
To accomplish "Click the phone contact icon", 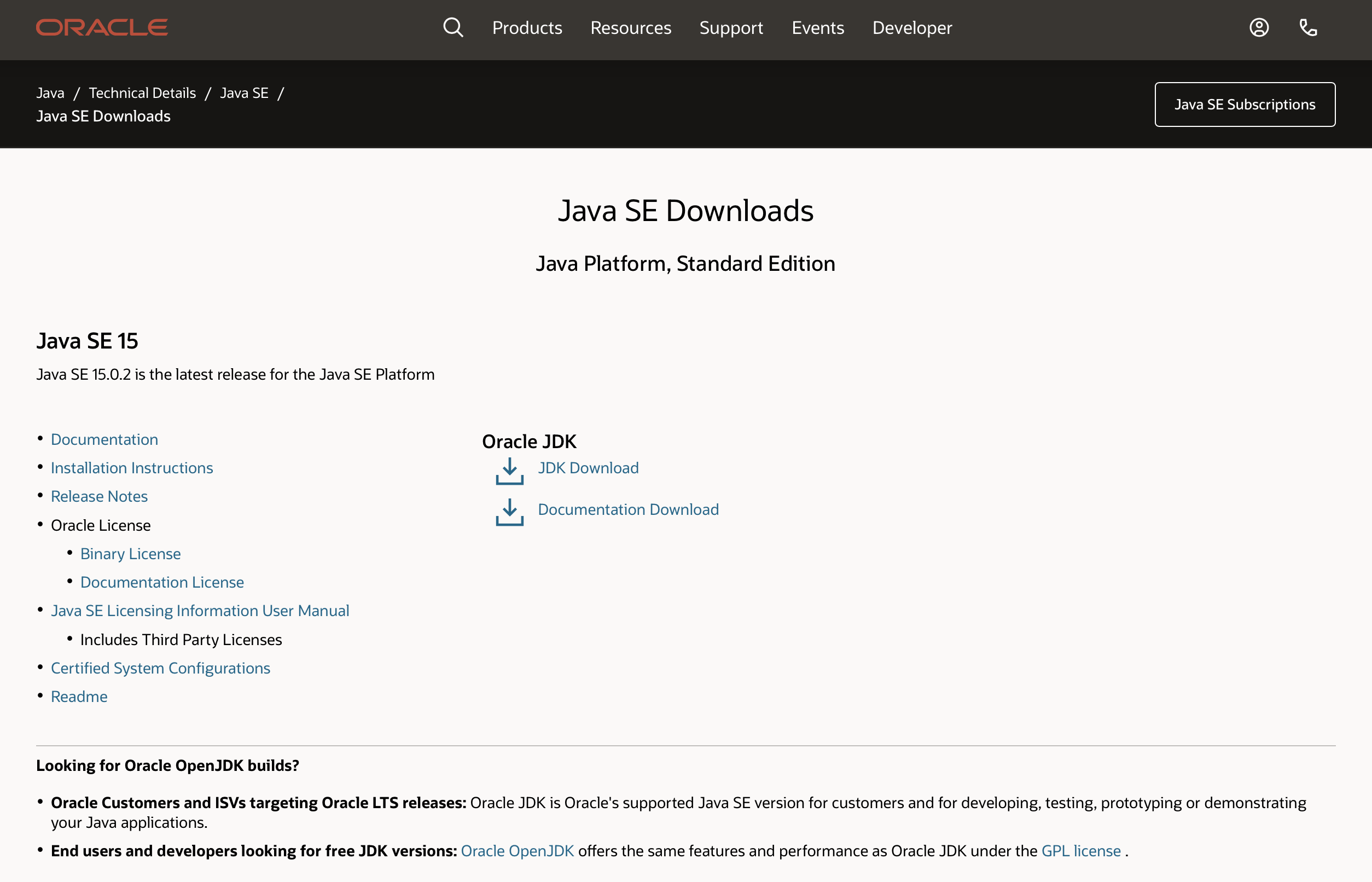I will point(1308,27).
